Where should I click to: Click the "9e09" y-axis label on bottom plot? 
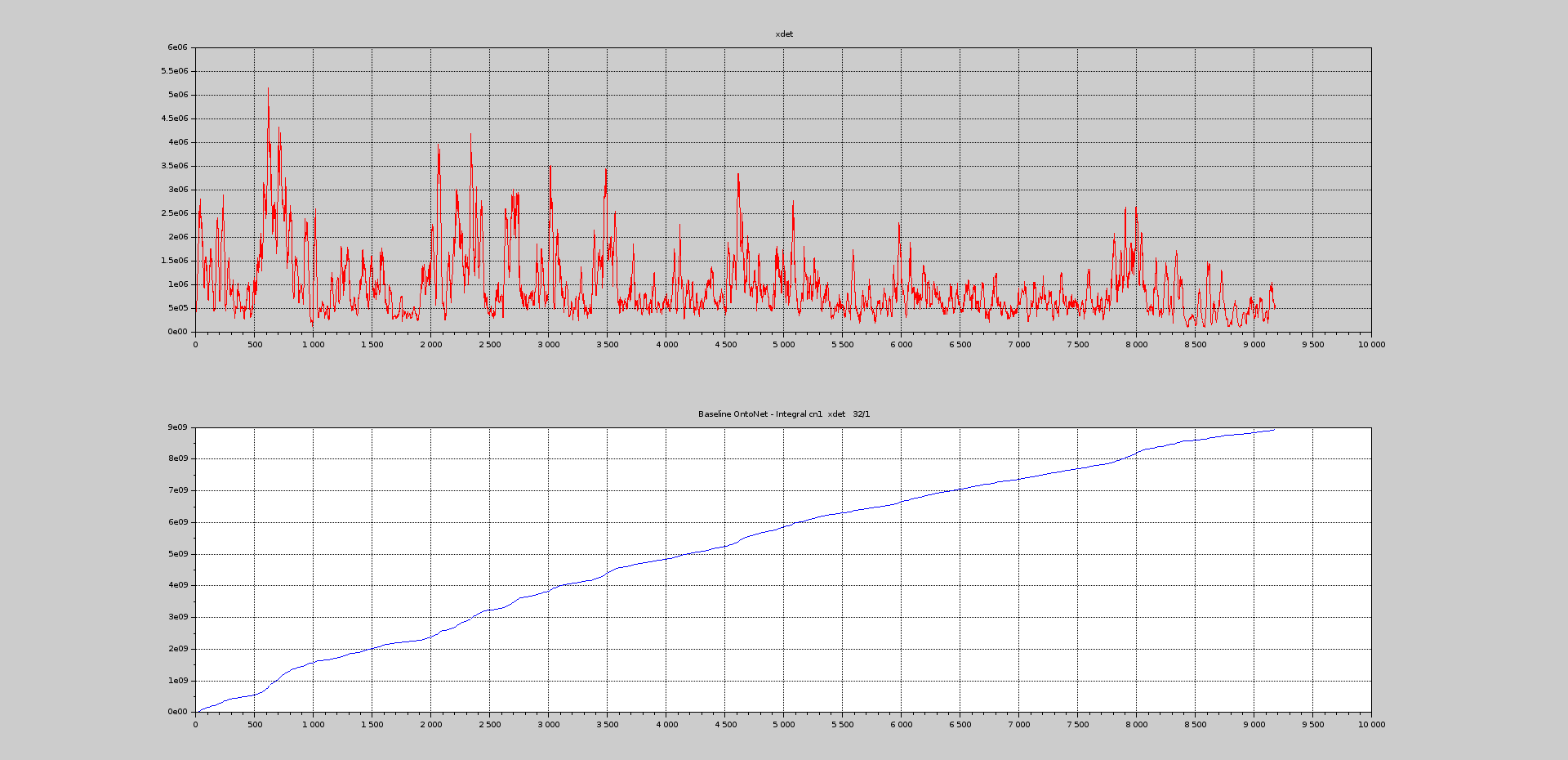pos(177,427)
